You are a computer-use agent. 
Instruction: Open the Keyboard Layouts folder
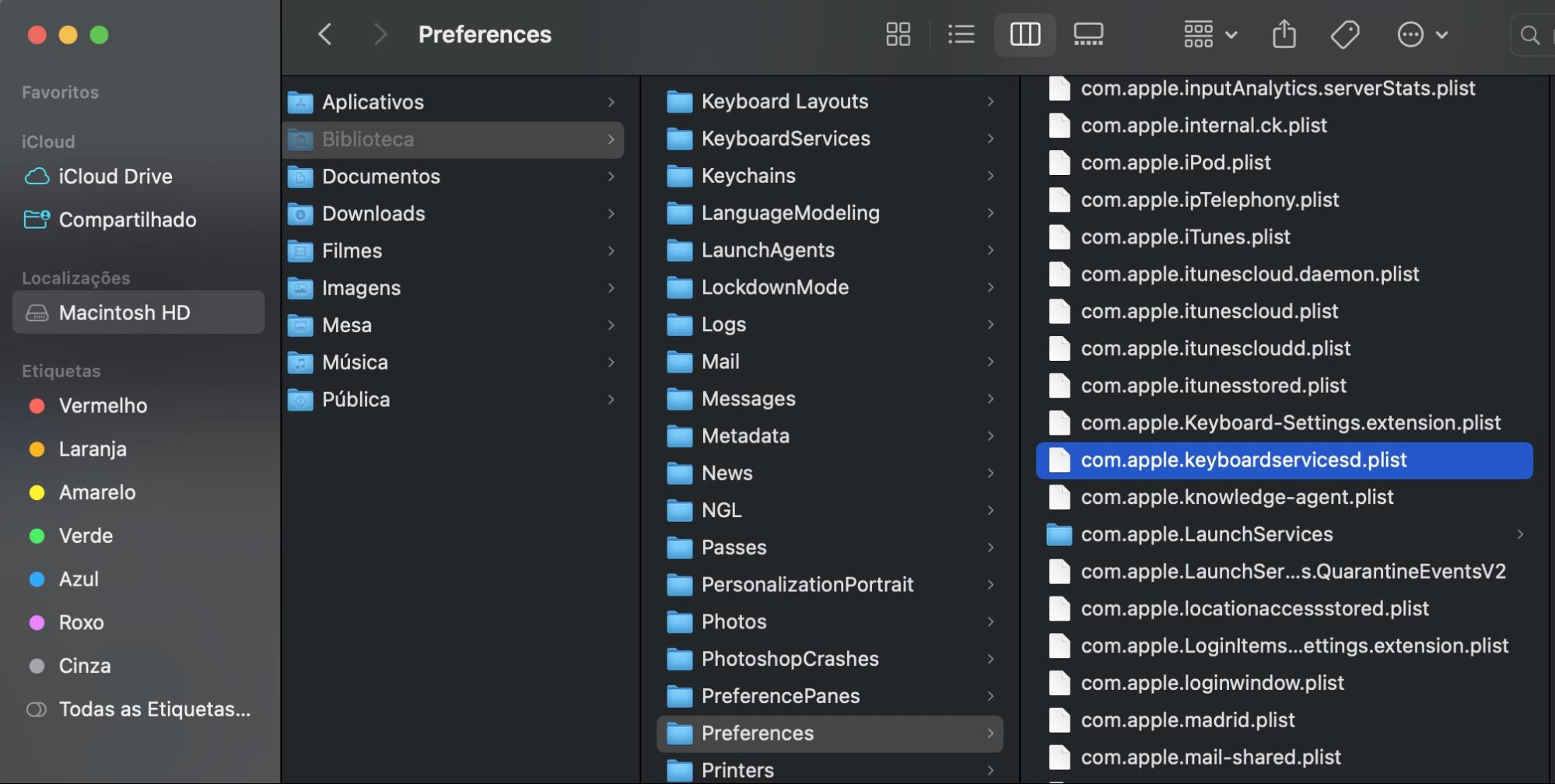[830, 102]
